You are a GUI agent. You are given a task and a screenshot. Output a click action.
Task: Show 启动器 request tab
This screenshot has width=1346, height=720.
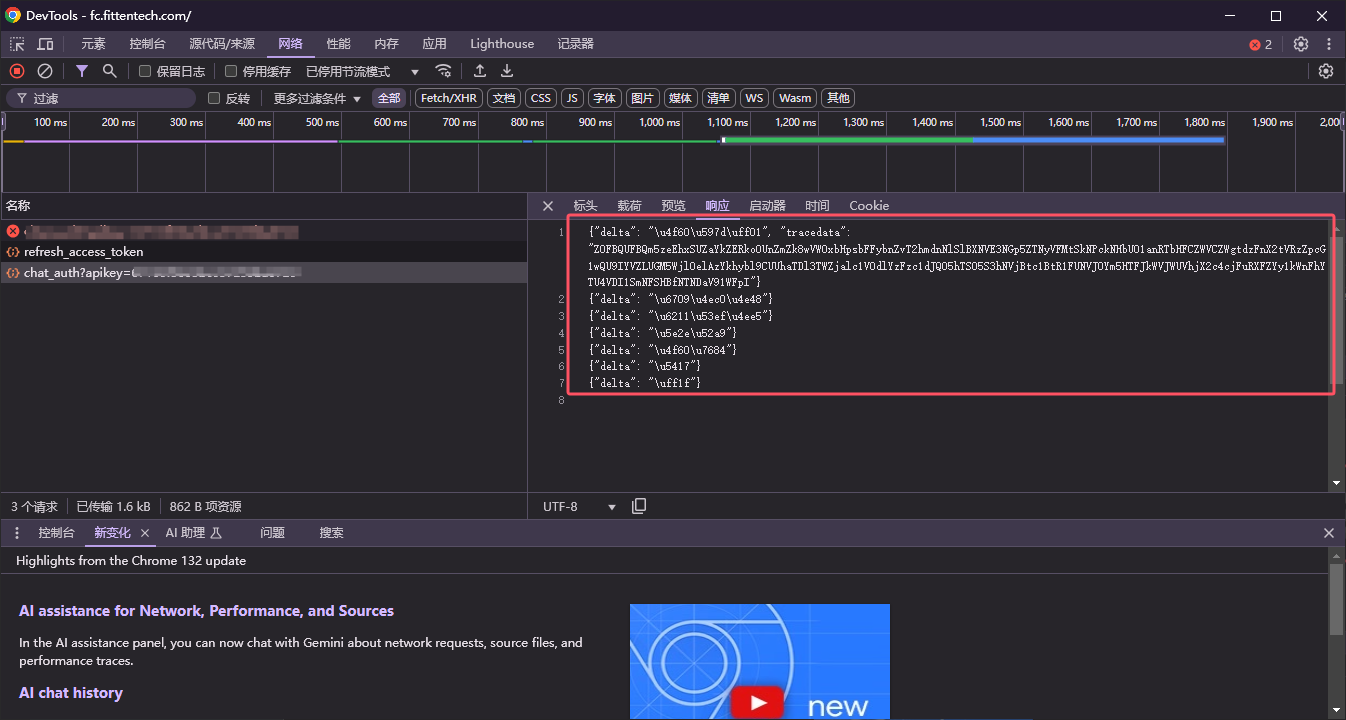[767, 206]
